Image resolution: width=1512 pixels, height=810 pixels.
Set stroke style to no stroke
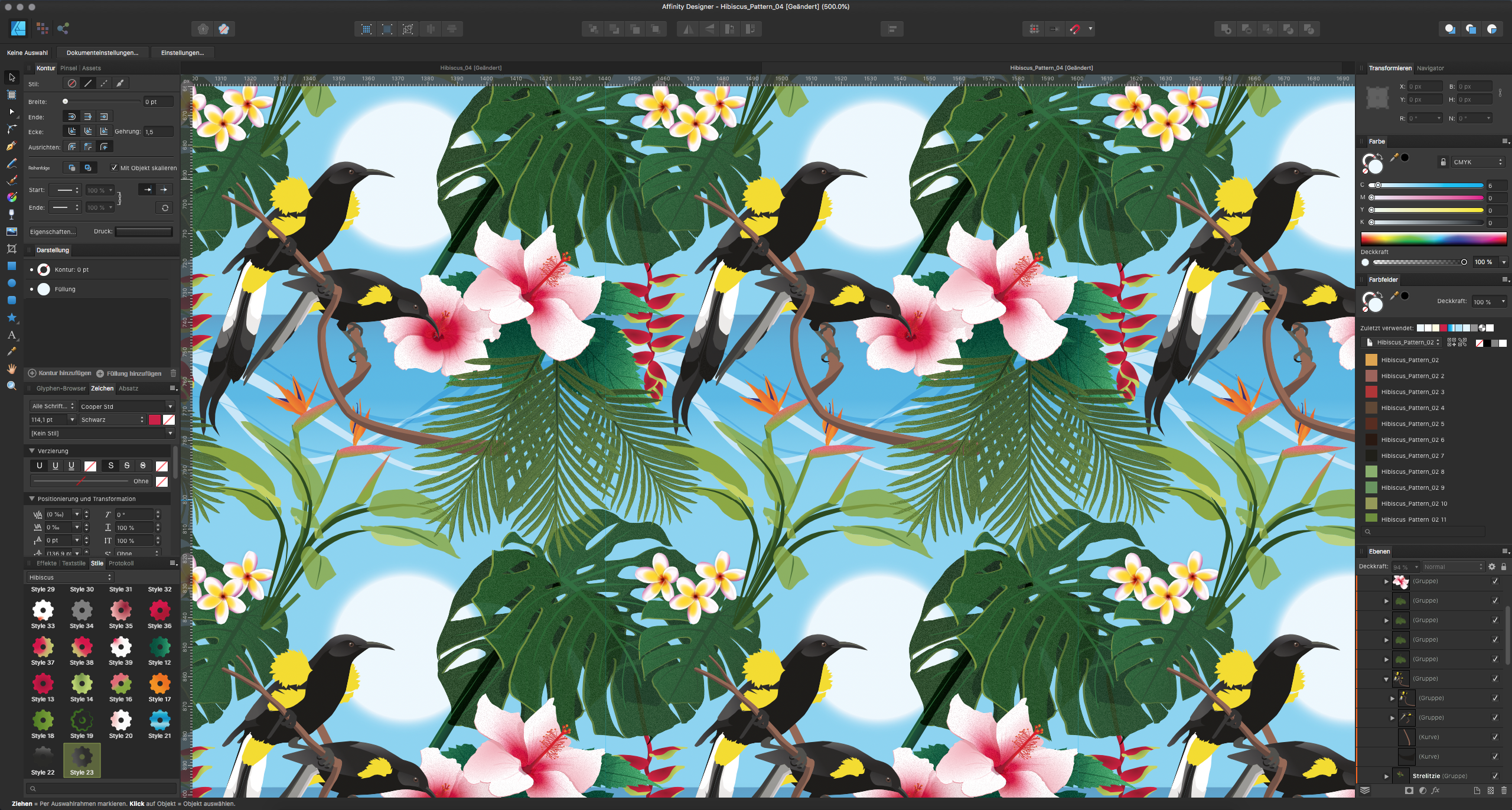pos(72,83)
